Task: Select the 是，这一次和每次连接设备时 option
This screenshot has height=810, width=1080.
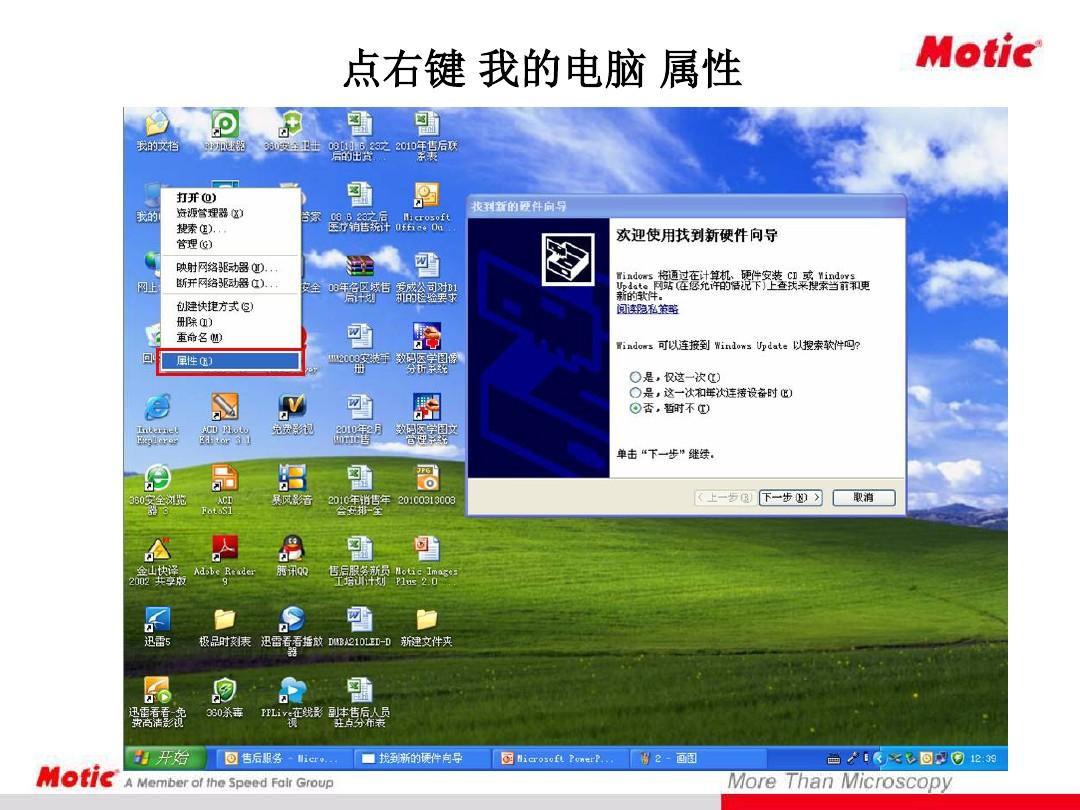Action: point(635,393)
